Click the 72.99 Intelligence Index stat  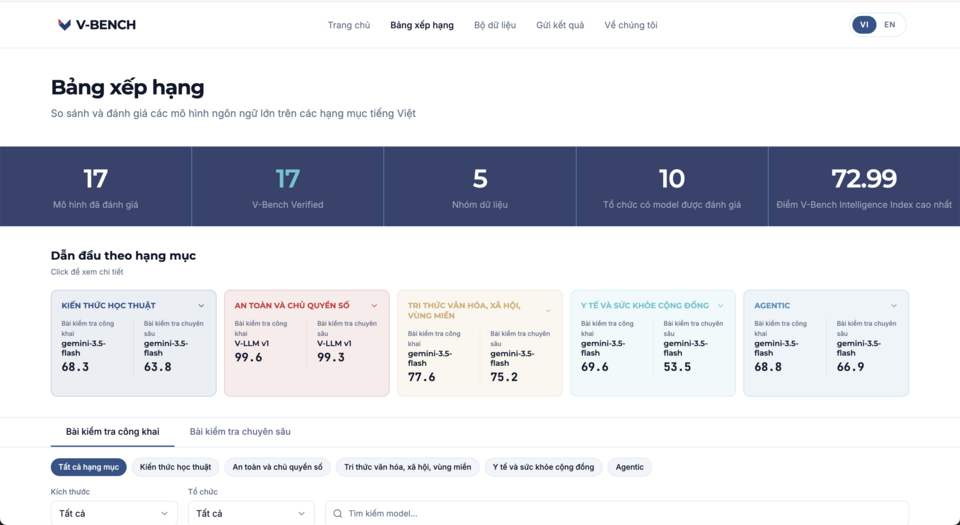(864, 186)
